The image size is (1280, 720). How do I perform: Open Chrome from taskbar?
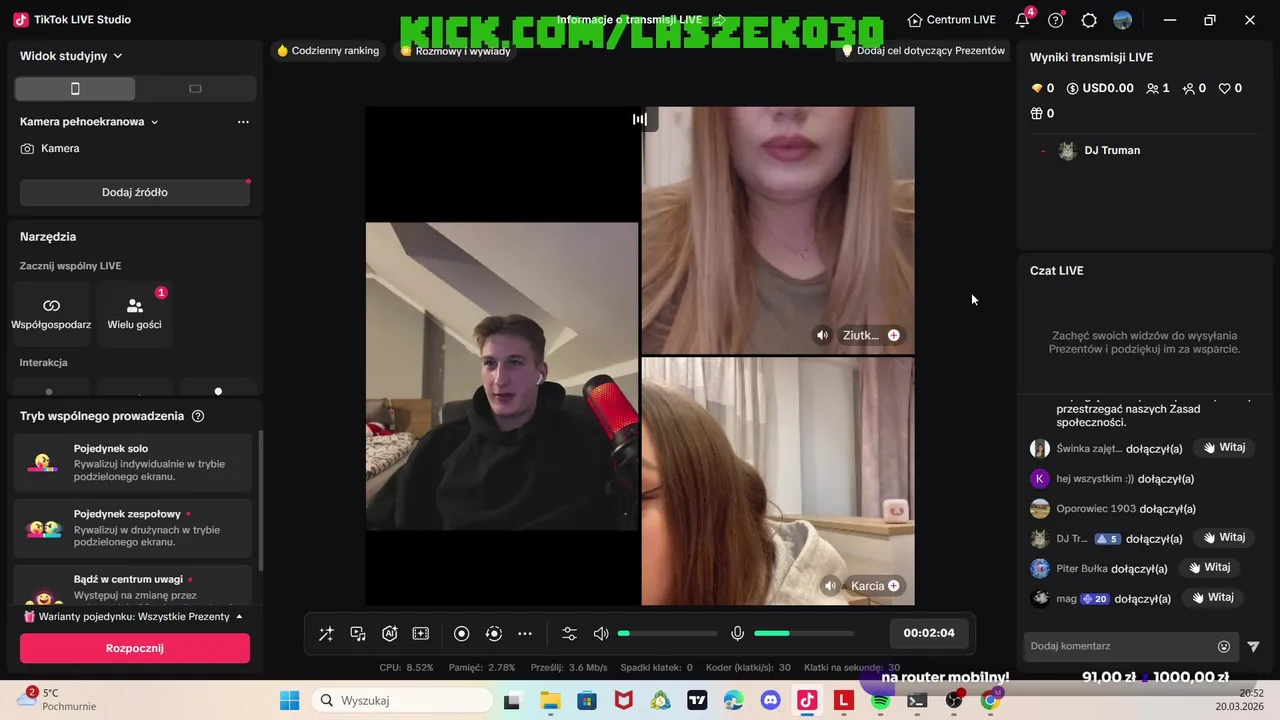pyautogui.click(x=990, y=701)
